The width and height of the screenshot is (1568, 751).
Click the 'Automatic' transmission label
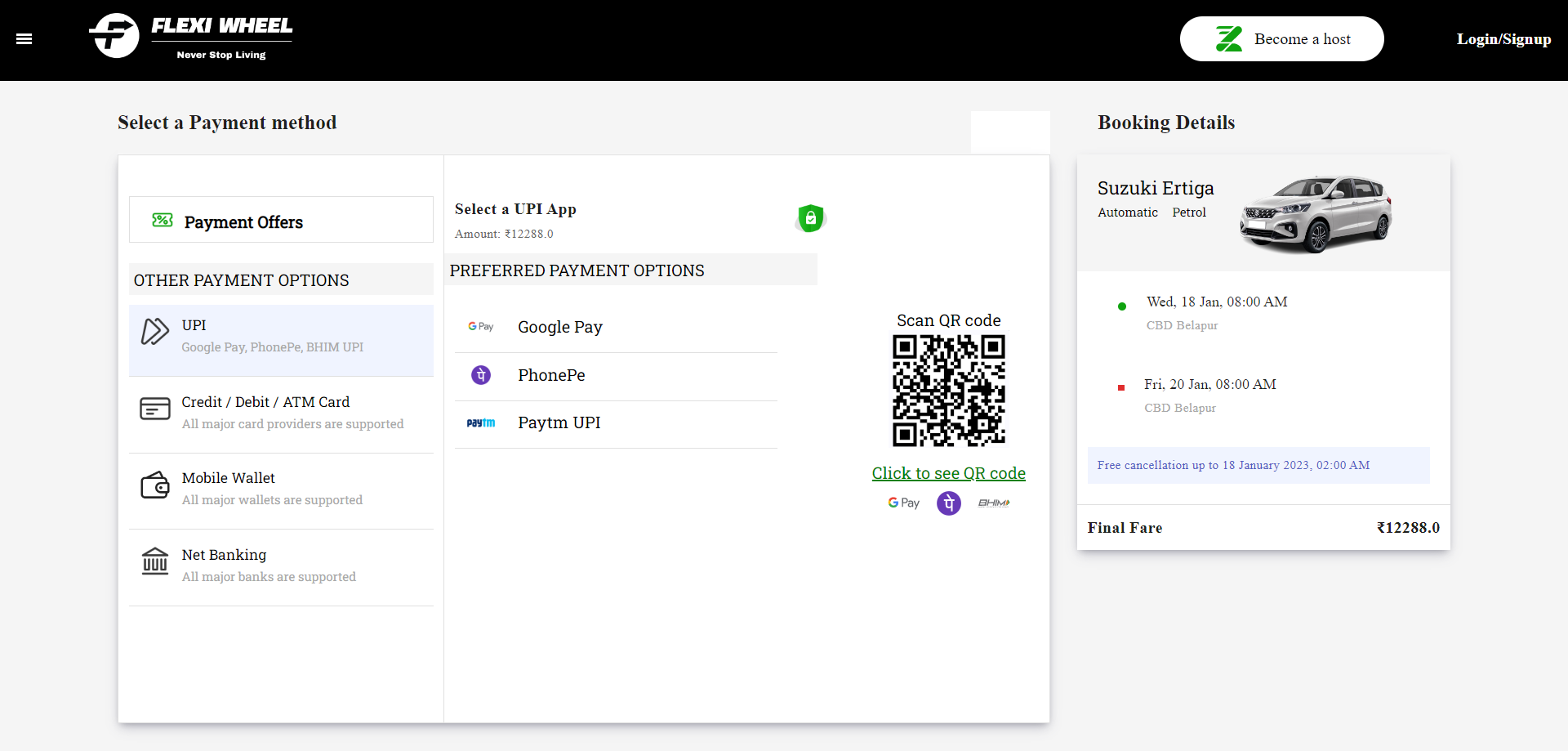coord(1128,212)
